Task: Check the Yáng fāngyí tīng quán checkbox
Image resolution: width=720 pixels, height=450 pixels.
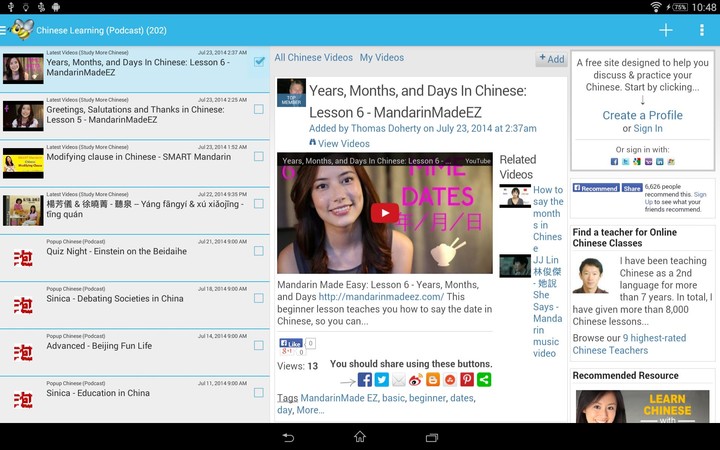Action: pos(259,203)
